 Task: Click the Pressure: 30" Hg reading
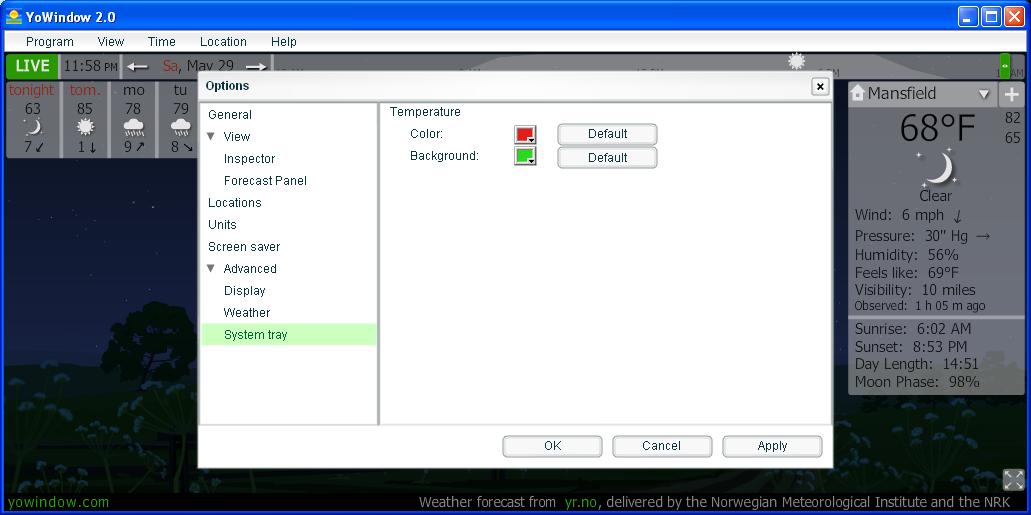922,236
